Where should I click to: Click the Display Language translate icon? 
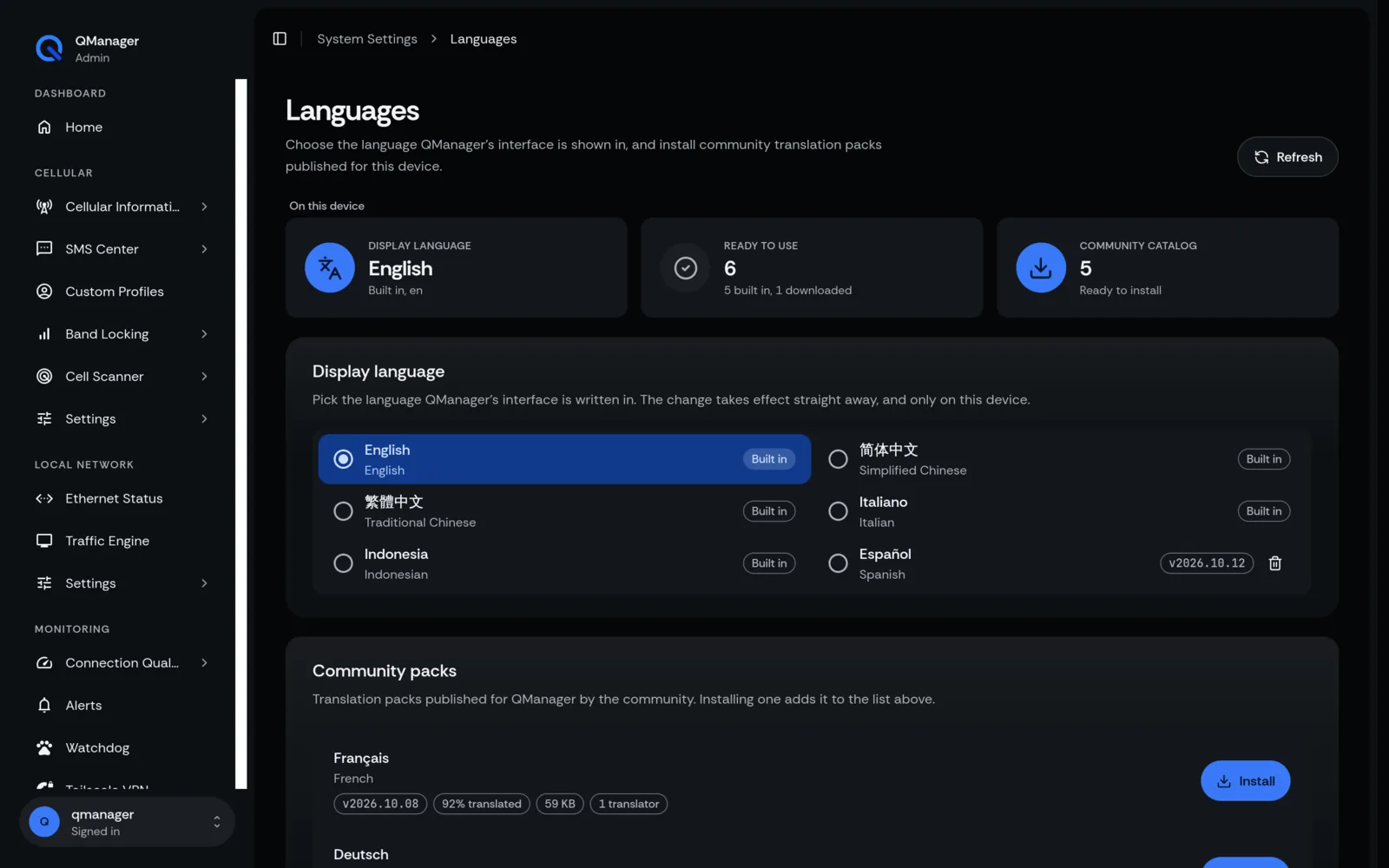[330, 267]
